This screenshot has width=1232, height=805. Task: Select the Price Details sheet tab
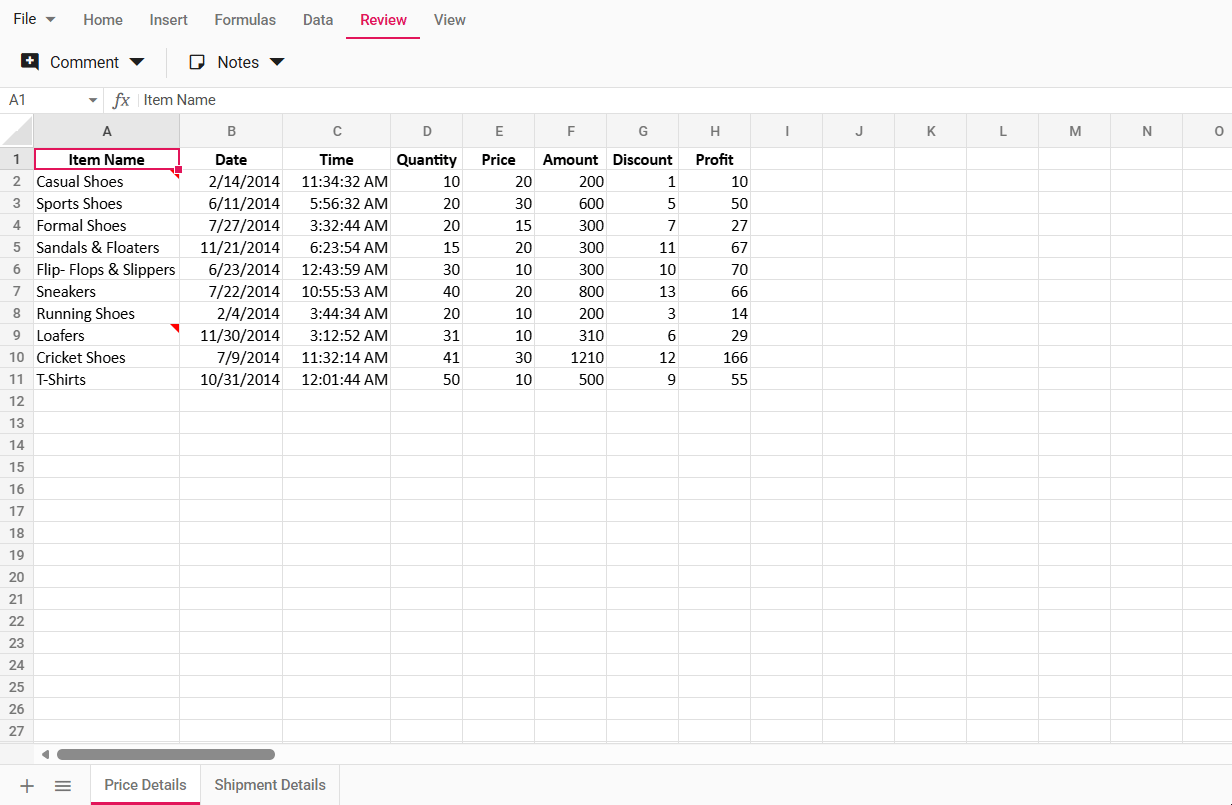point(144,784)
